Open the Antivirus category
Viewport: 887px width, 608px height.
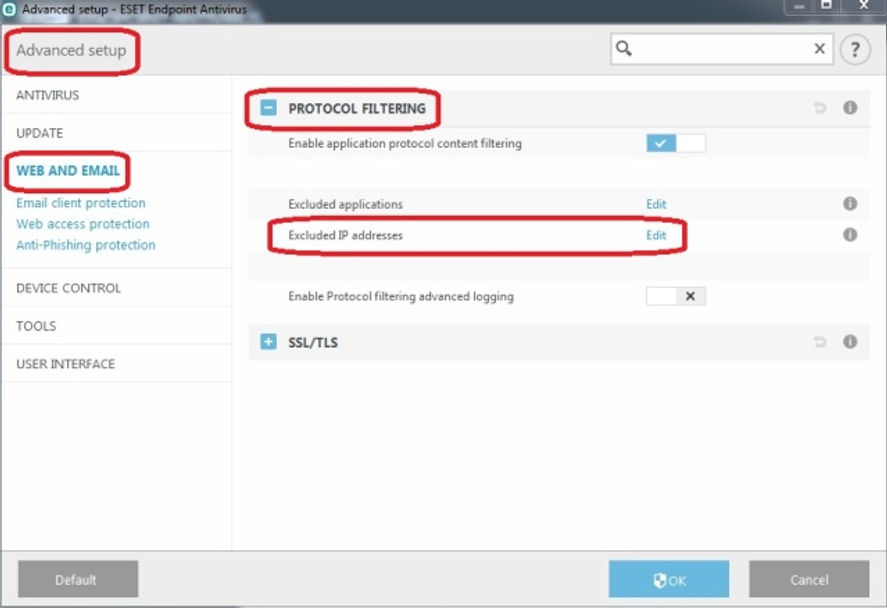click(x=48, y=95)
